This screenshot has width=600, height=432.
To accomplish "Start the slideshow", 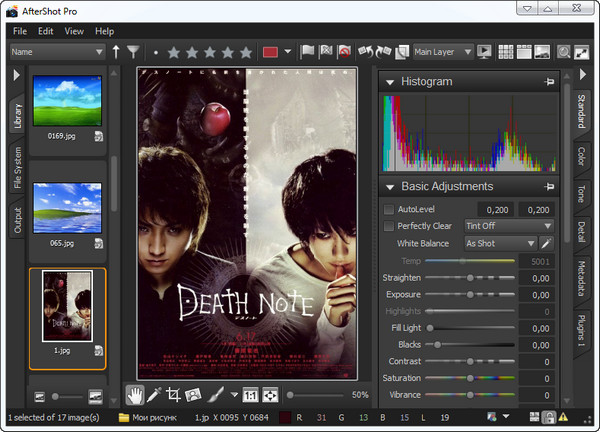I will pos(484,52).
